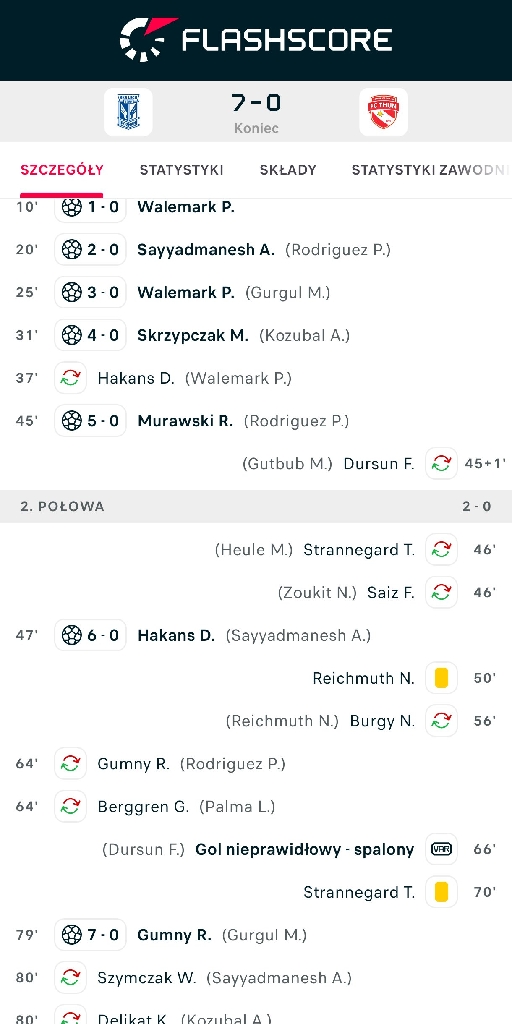The image size is (512, 1024).
Task: Open the STATYSTYKI ZAWODNIKA tab
Action: pyautogui.click(x=431, y=170)
